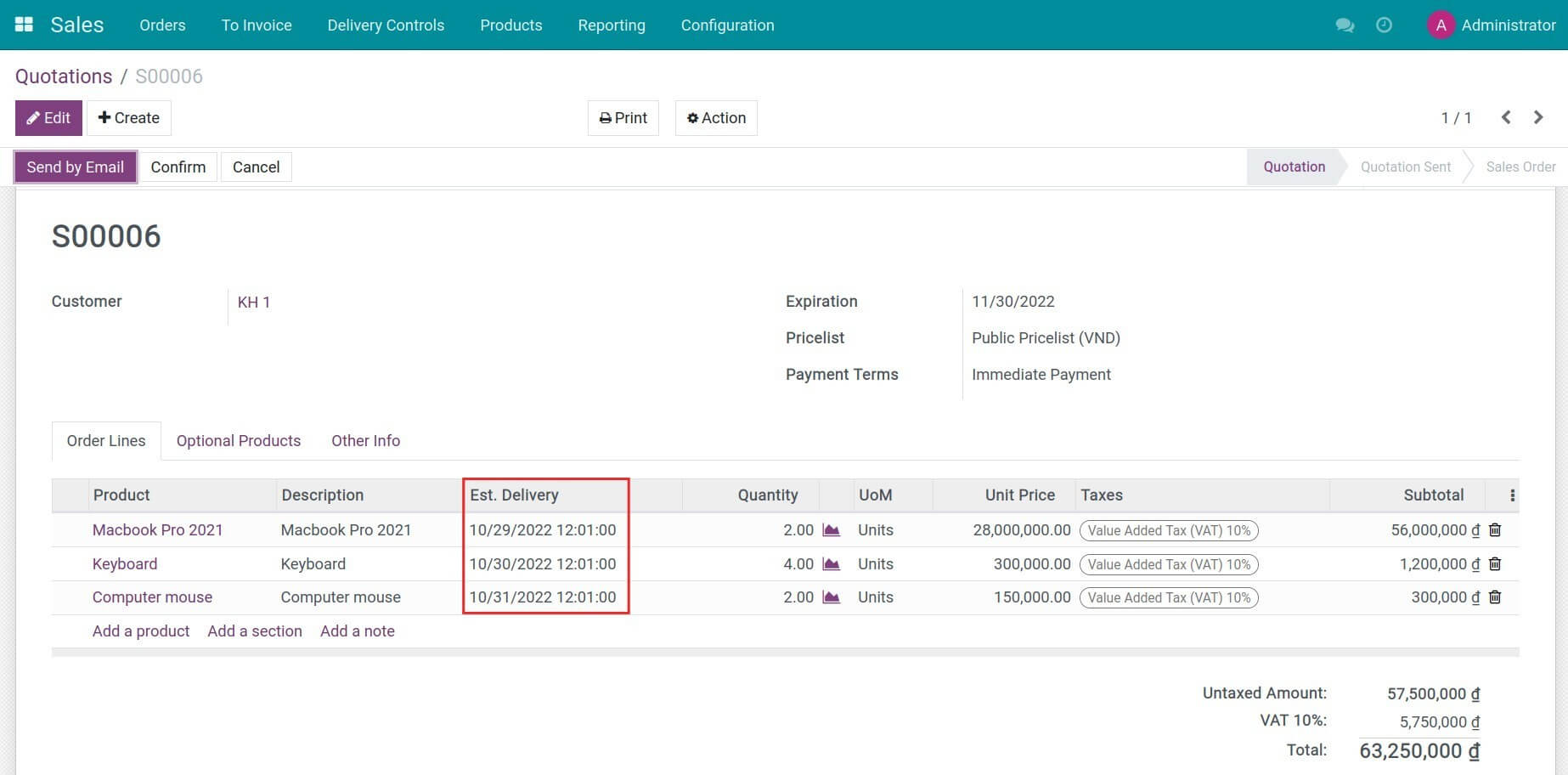Open the Action dropdown menu
Viewport: 1568px width, 775px height.
(x=715, y=117)
